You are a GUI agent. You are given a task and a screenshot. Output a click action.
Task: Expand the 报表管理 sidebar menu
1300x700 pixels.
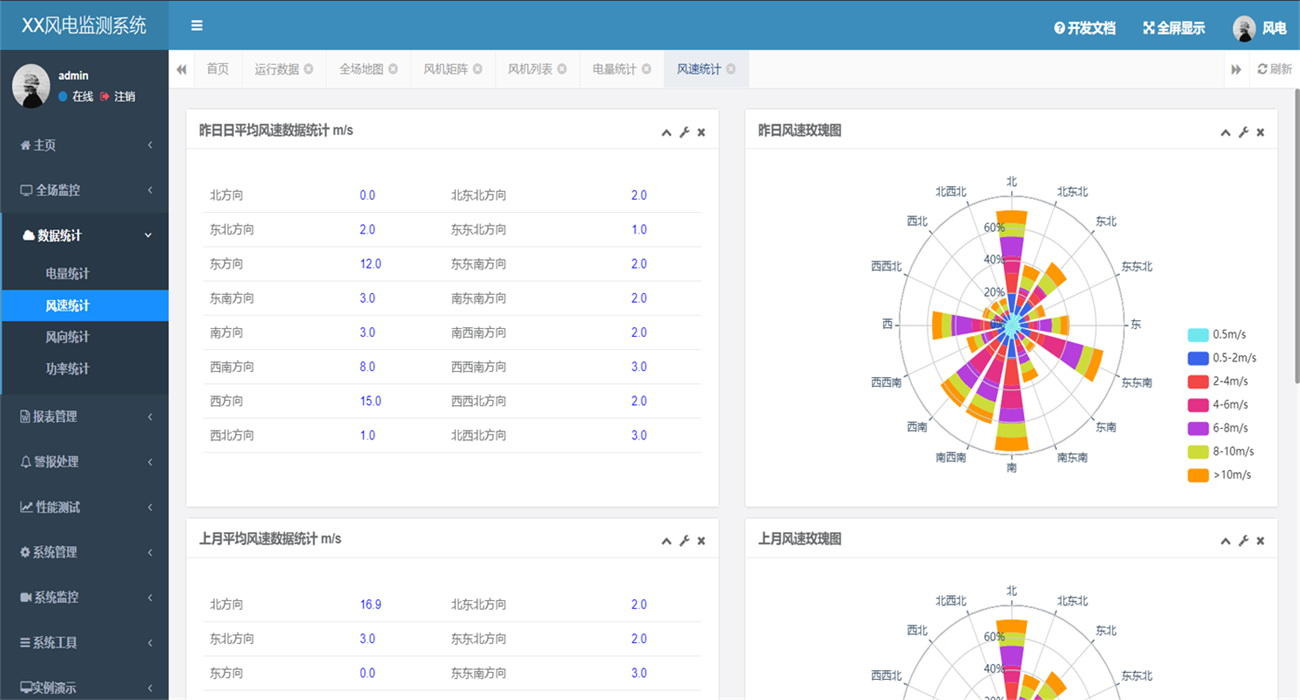84,416
